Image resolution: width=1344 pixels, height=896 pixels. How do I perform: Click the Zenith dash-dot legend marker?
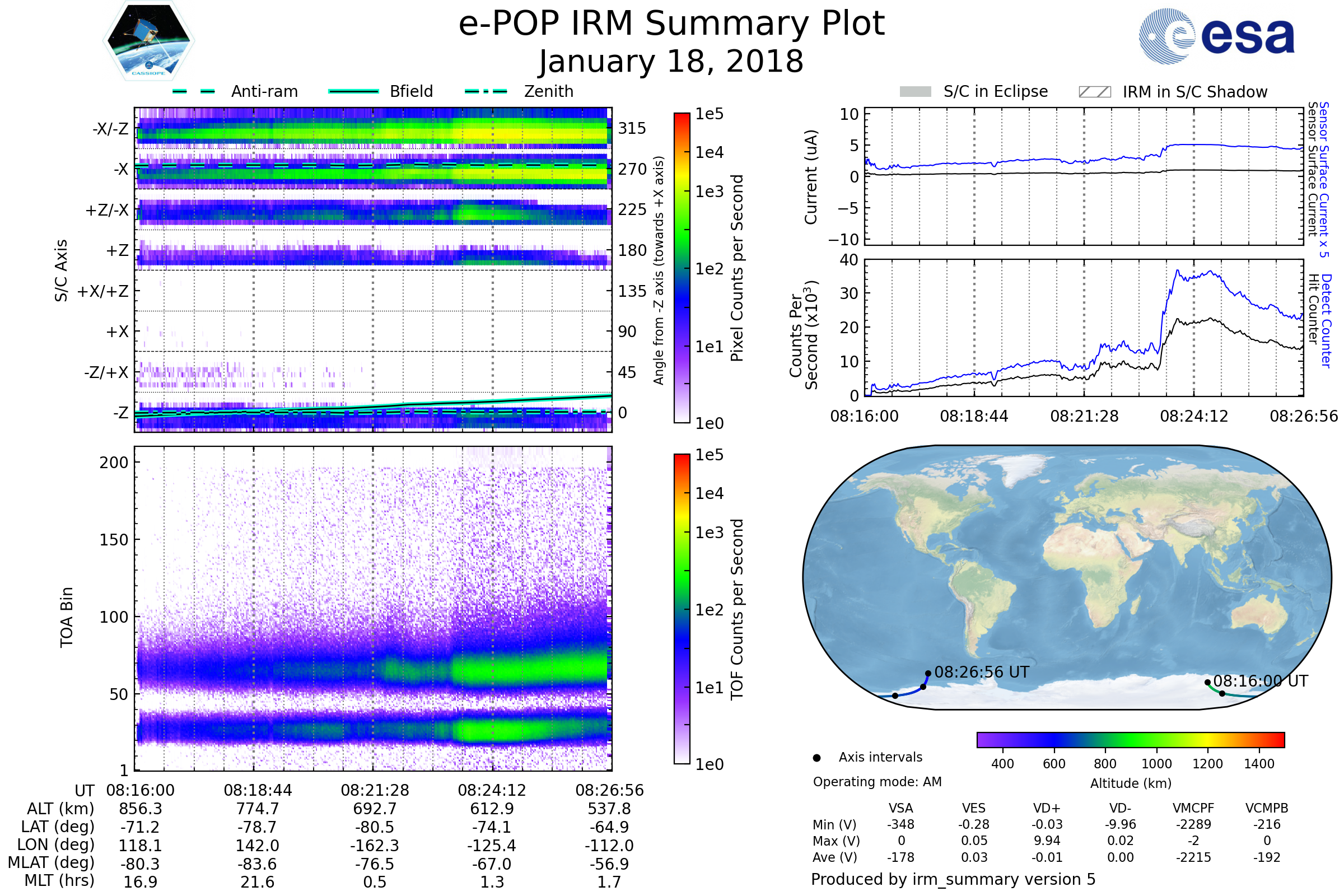click(486, 91)
